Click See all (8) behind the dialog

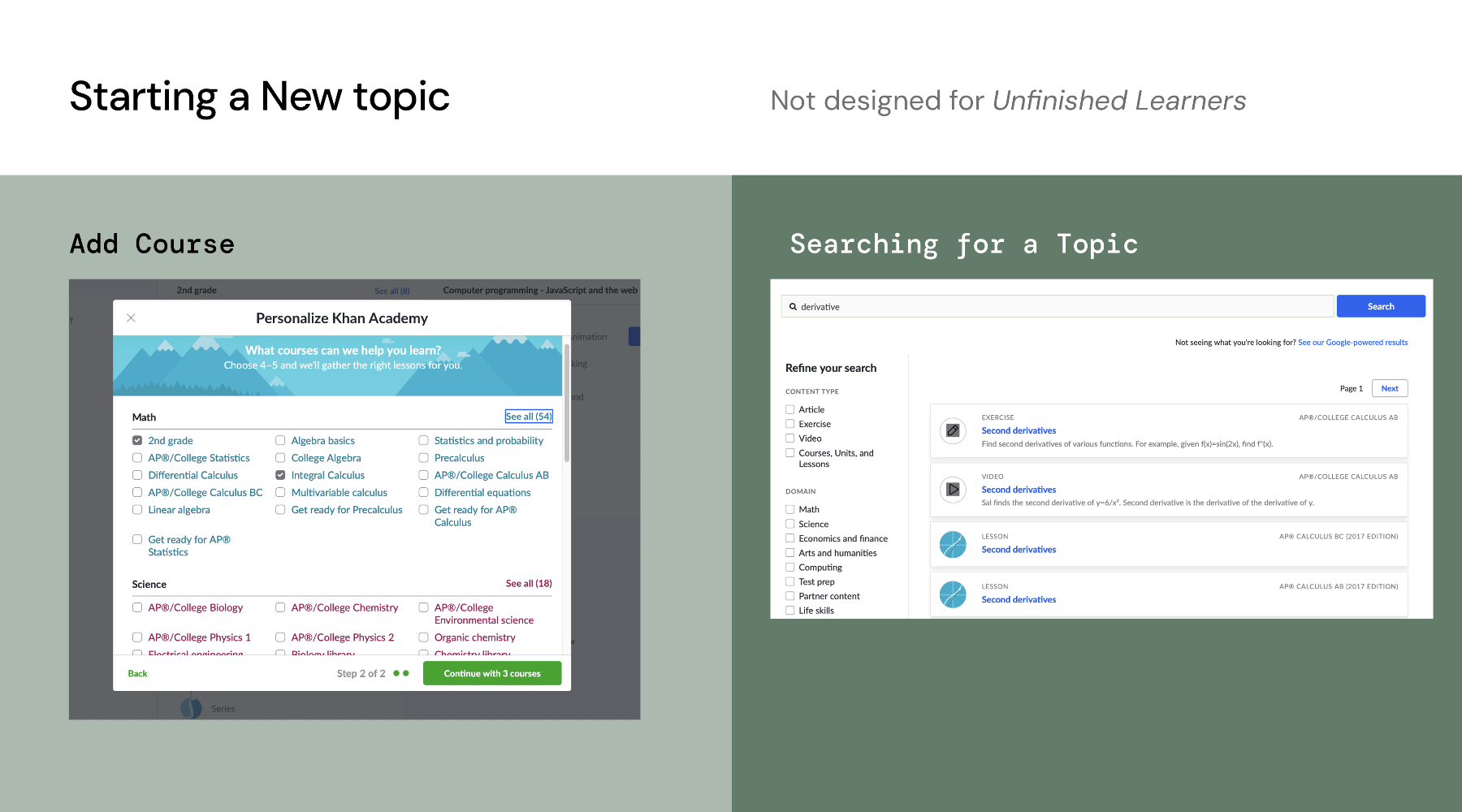pyautogui.click(x=392, y=291)
